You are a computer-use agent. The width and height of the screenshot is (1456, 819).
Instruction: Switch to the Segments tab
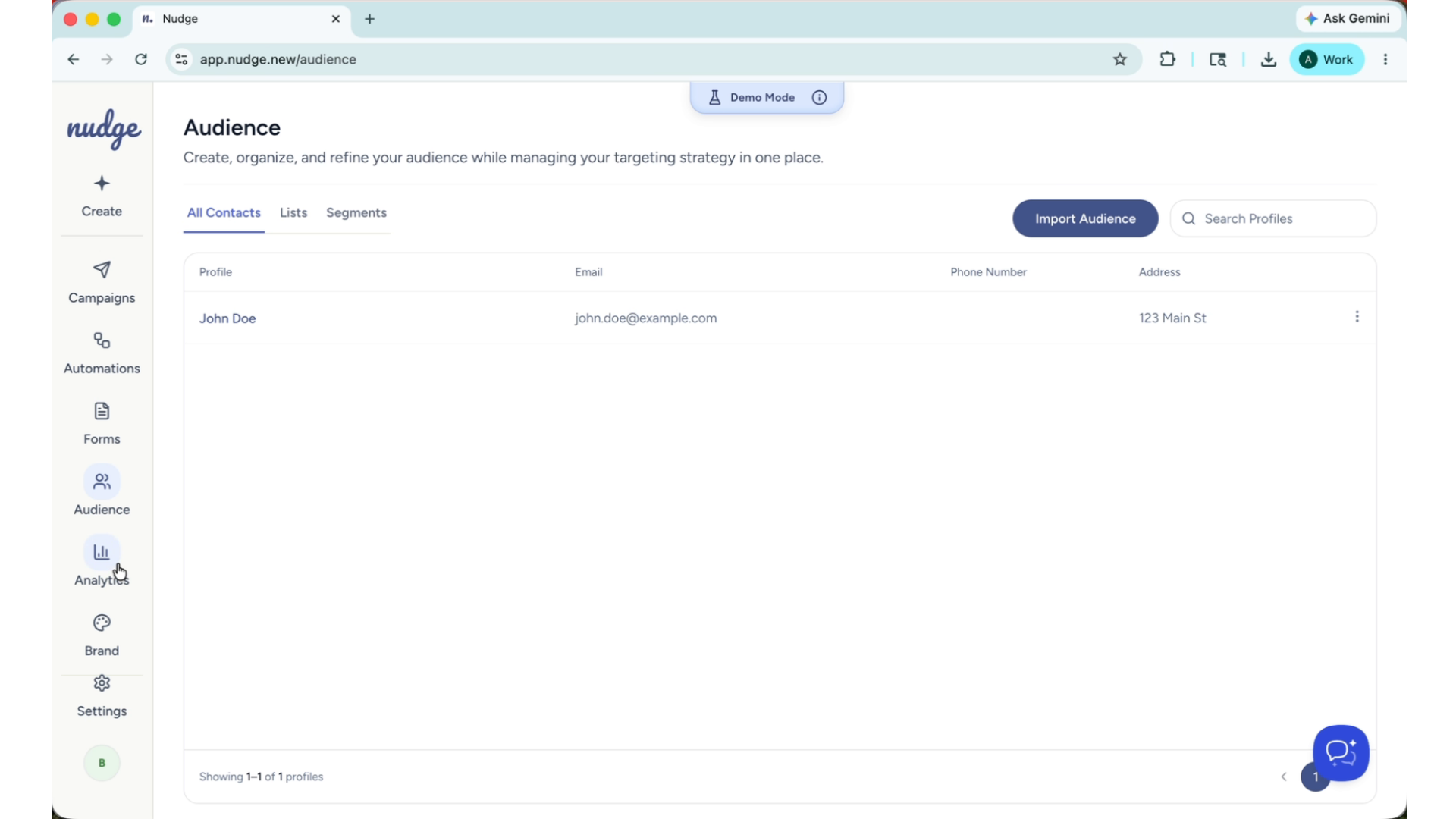[356, 213]
